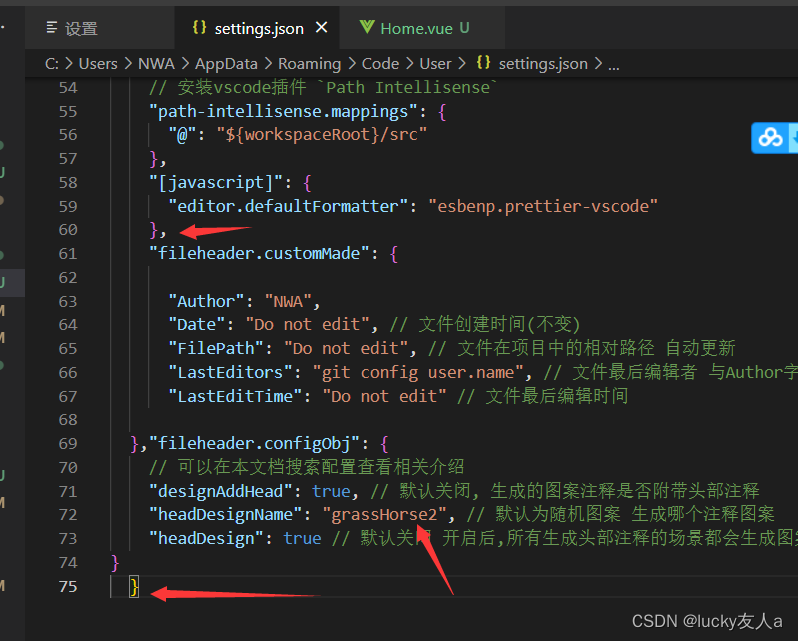
Task: Click the "headDesign" key on line 73
Action: 207,538
